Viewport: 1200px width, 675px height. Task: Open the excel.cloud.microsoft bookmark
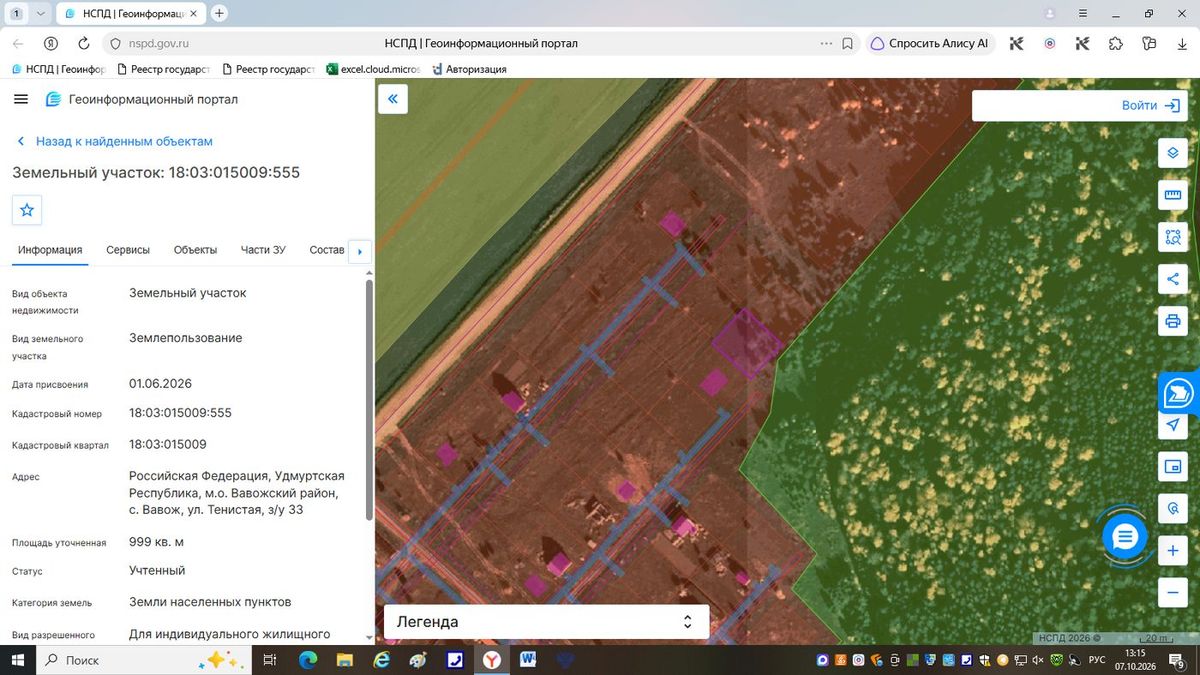[x=374, y=69]
